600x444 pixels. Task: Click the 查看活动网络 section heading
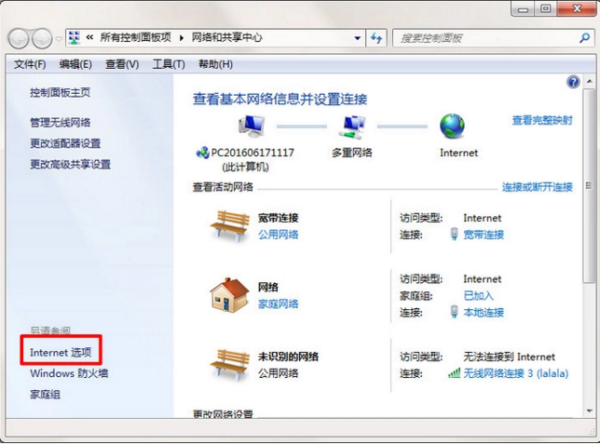click(223, 187)
